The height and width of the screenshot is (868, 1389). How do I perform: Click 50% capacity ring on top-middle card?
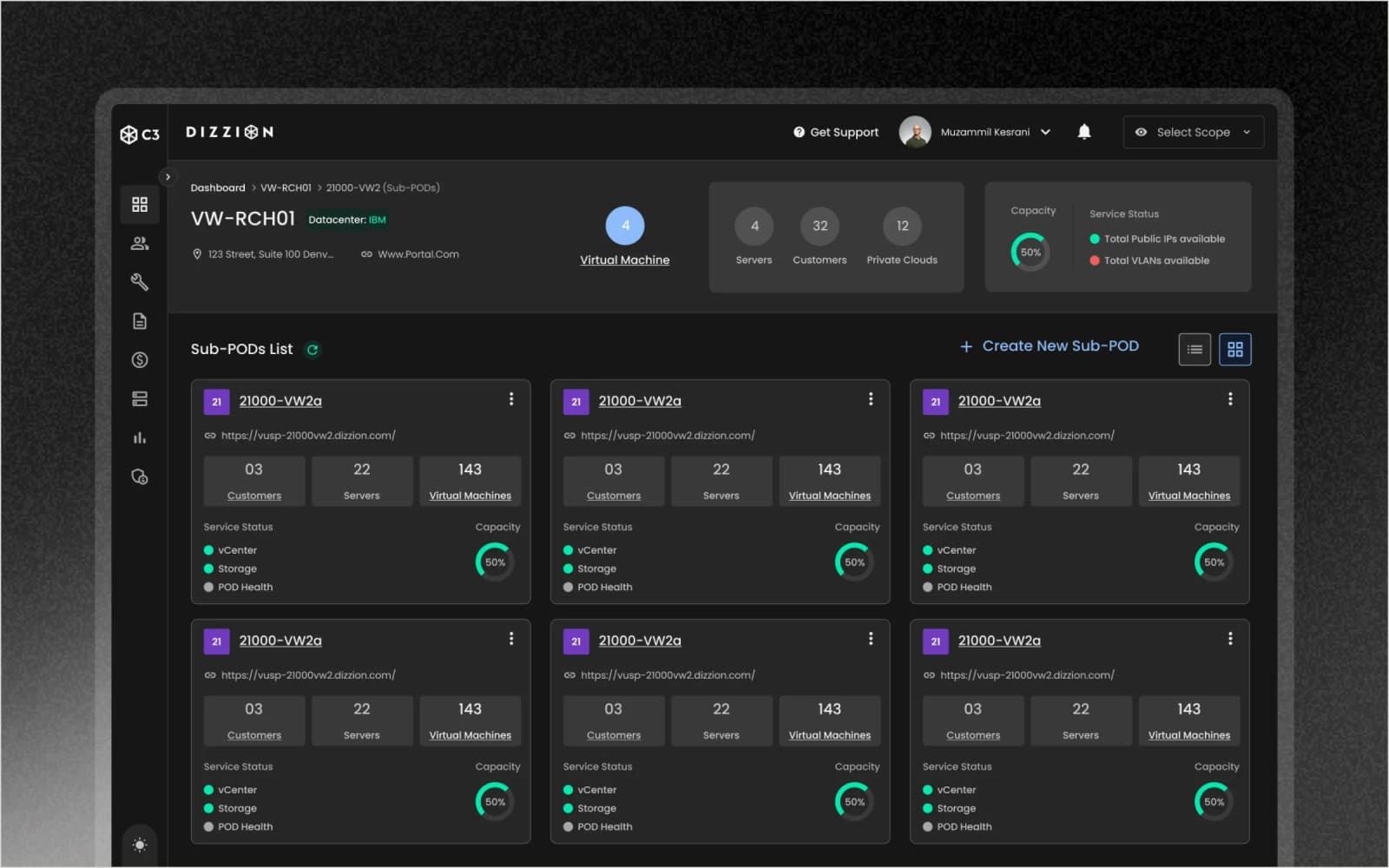[854, 562]
